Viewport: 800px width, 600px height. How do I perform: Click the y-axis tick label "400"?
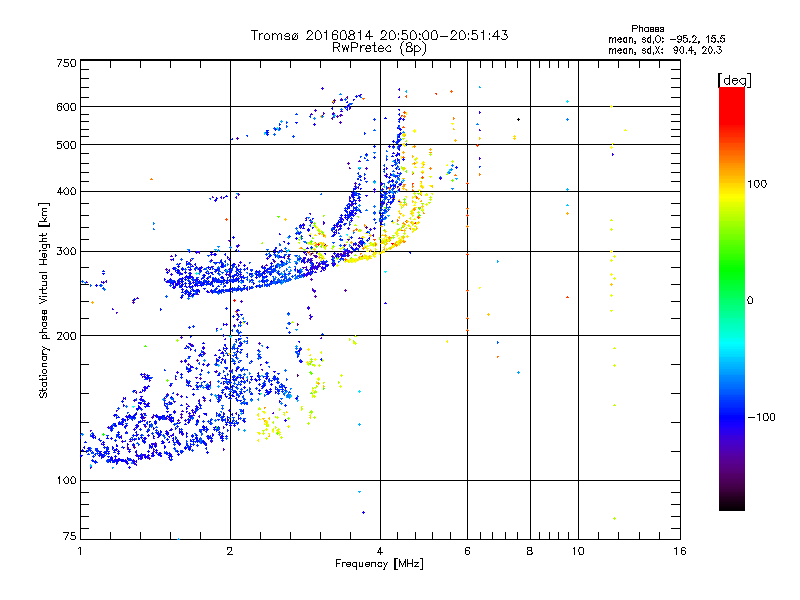67,191
